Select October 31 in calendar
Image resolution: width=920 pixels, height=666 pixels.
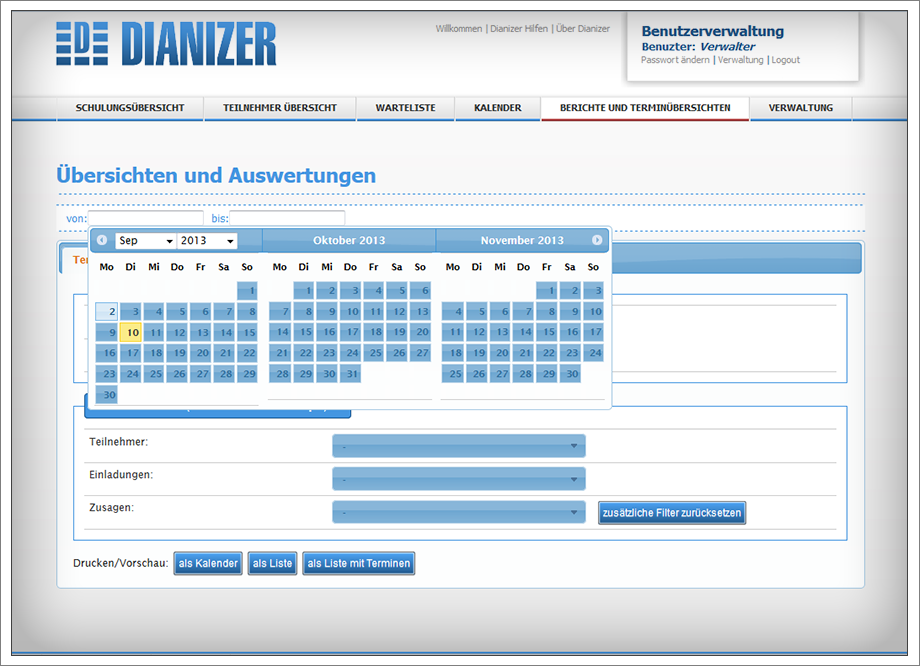pos(350,374)
